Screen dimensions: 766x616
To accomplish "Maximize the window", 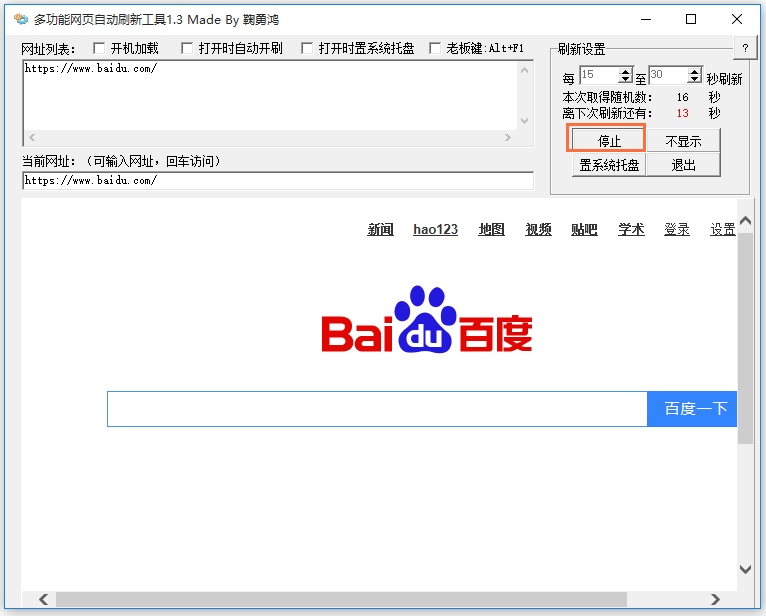I will click(x=691, y=20).
